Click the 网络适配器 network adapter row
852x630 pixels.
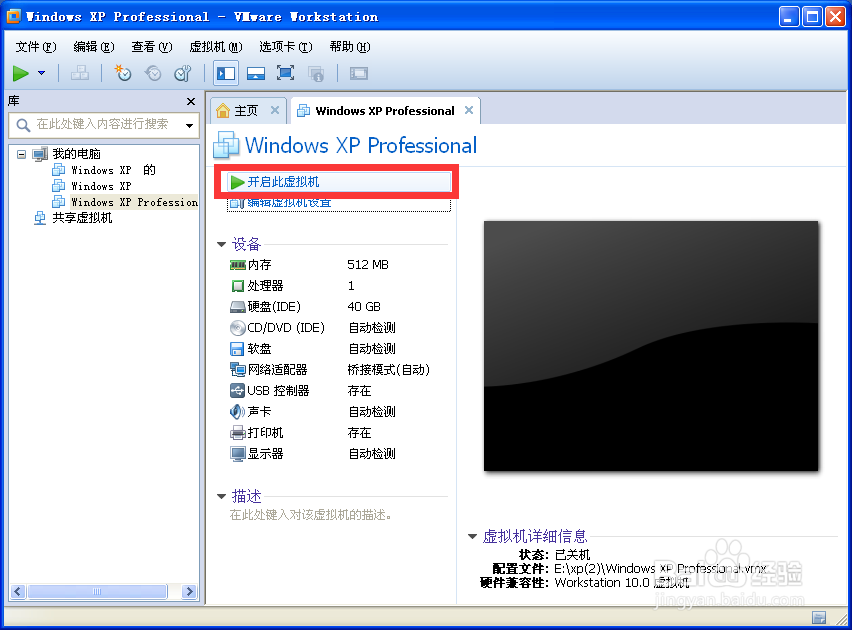point(337,370)
